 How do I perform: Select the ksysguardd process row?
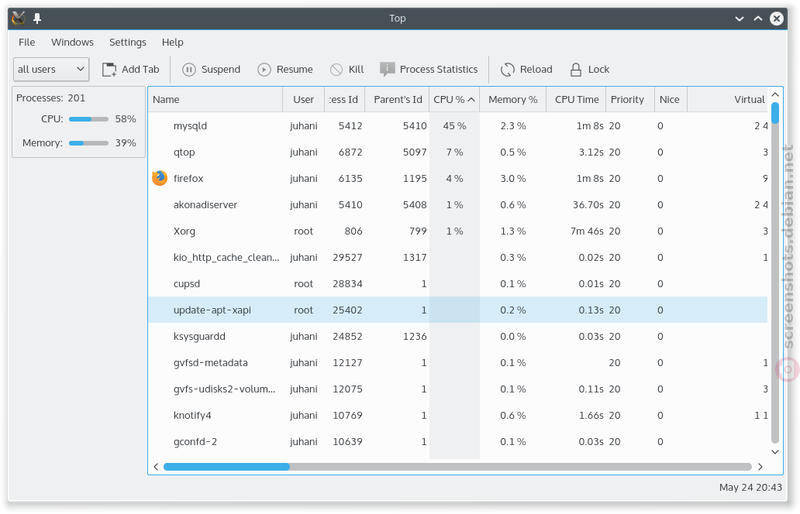pyautogui.click(x=458, y=336)
